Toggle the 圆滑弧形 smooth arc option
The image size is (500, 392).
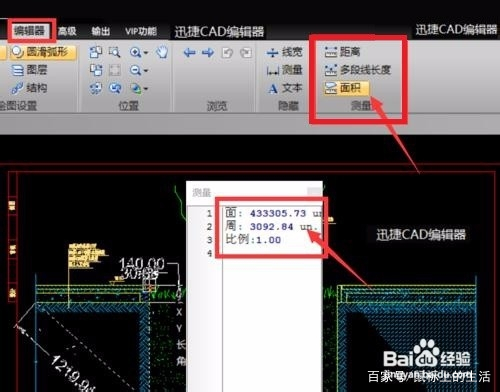43,52
